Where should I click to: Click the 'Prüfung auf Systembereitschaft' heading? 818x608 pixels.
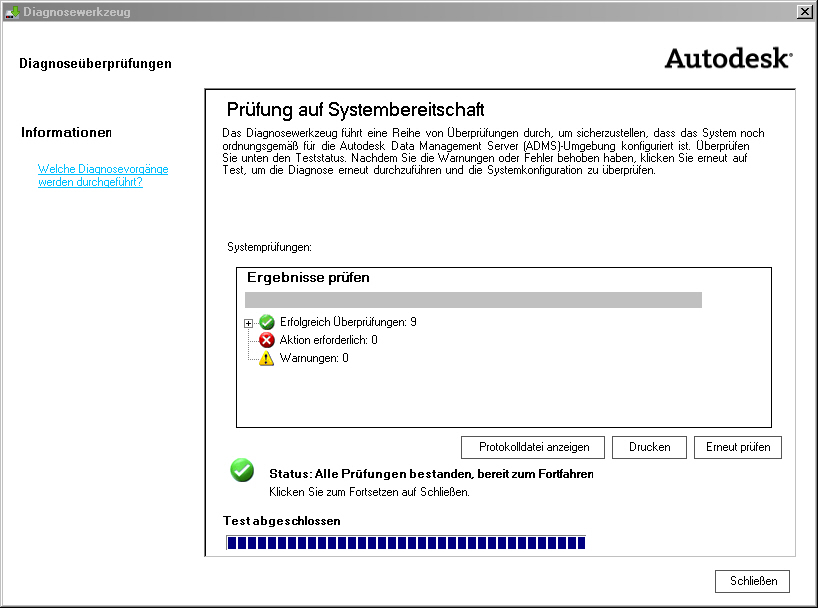point(355,110)
